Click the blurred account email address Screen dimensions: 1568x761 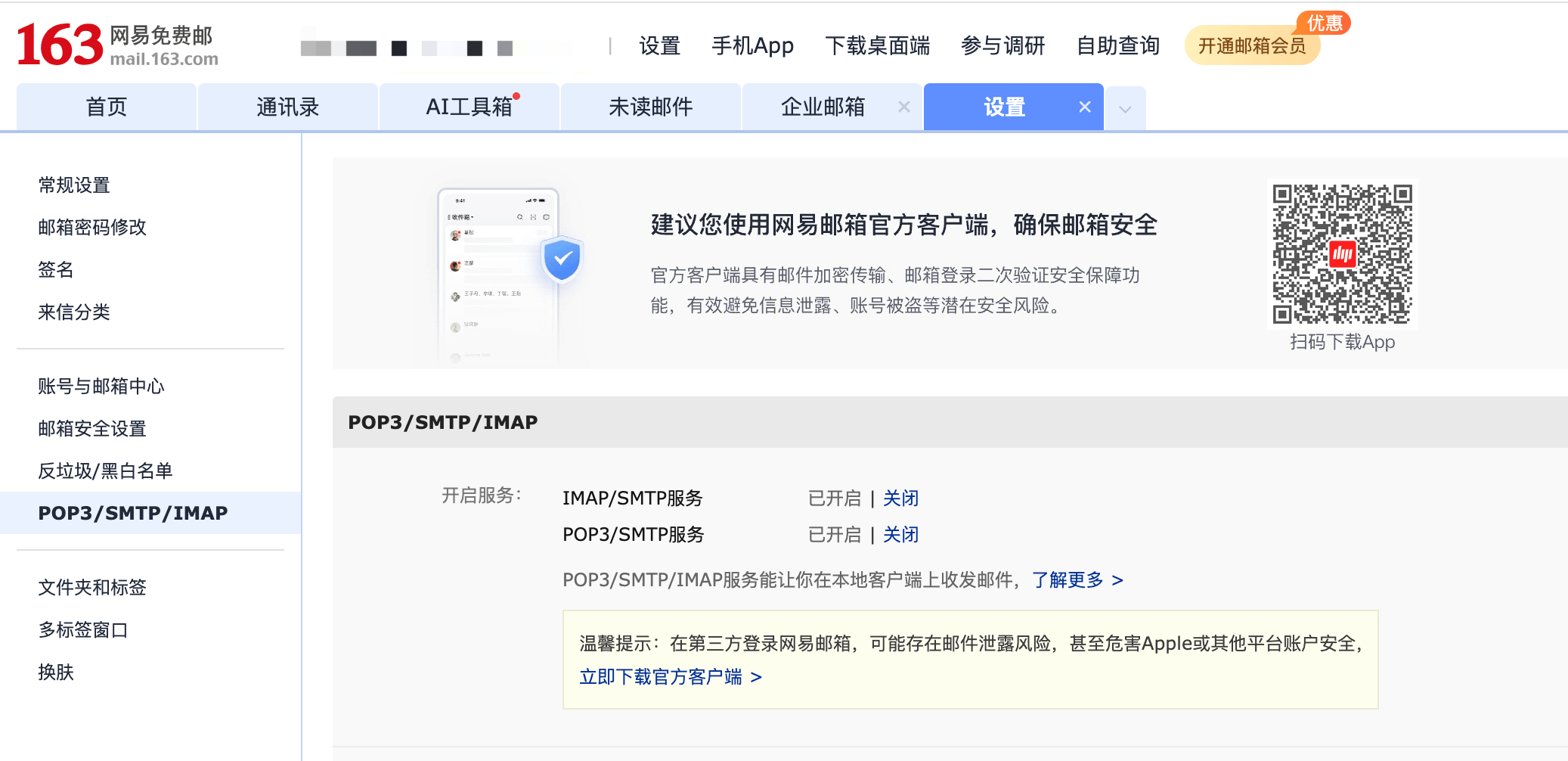click(436, 48)
